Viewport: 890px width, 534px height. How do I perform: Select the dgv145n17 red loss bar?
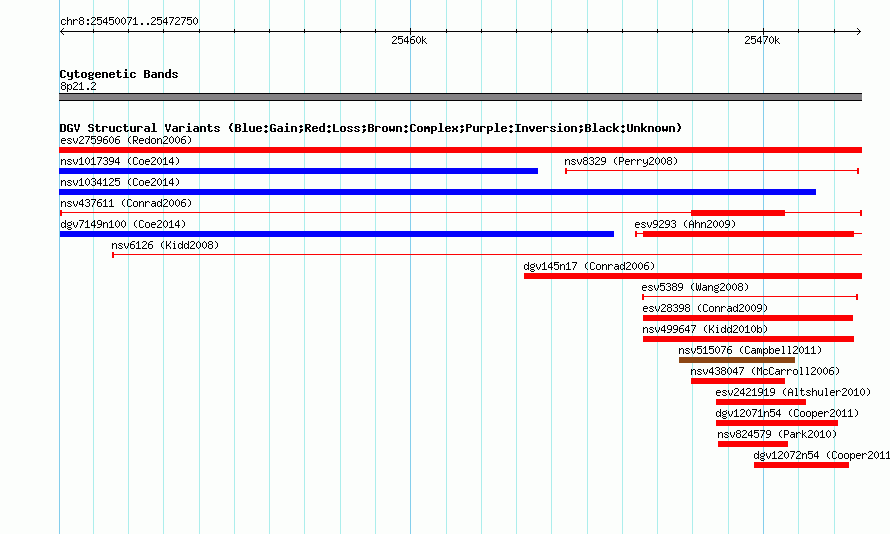tap(692, 276)
